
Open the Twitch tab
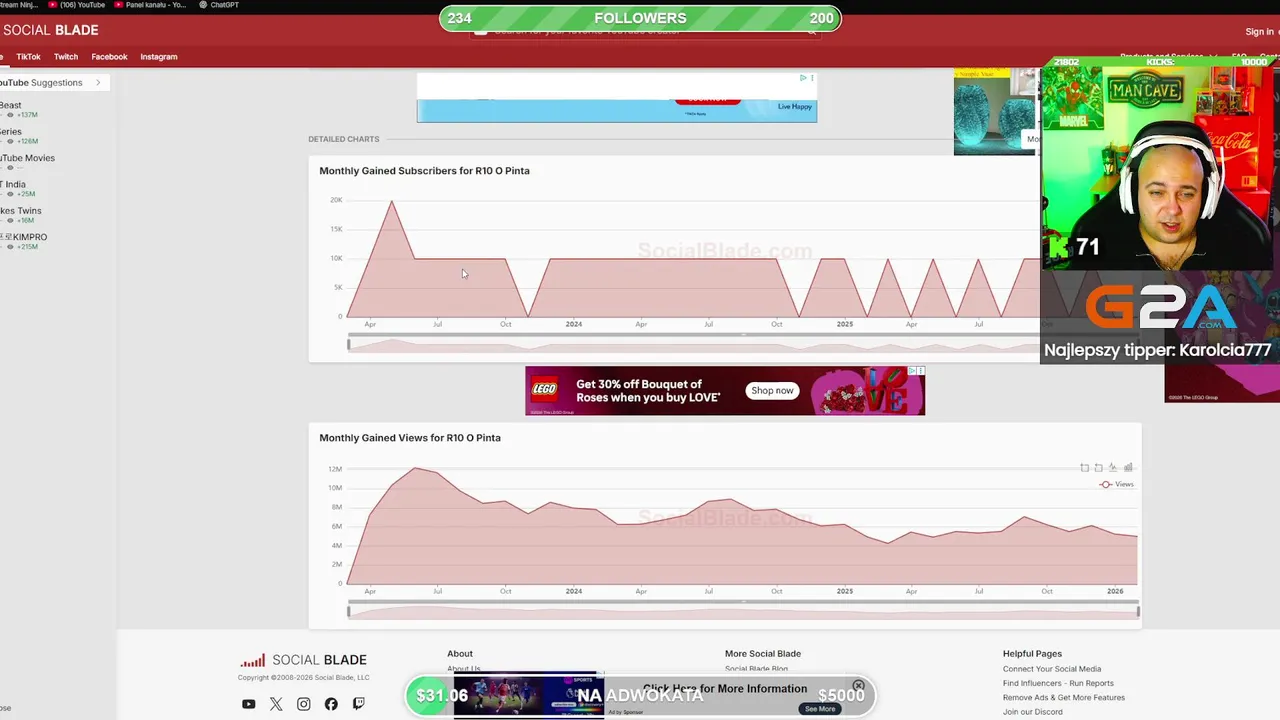tap(66, 57)
